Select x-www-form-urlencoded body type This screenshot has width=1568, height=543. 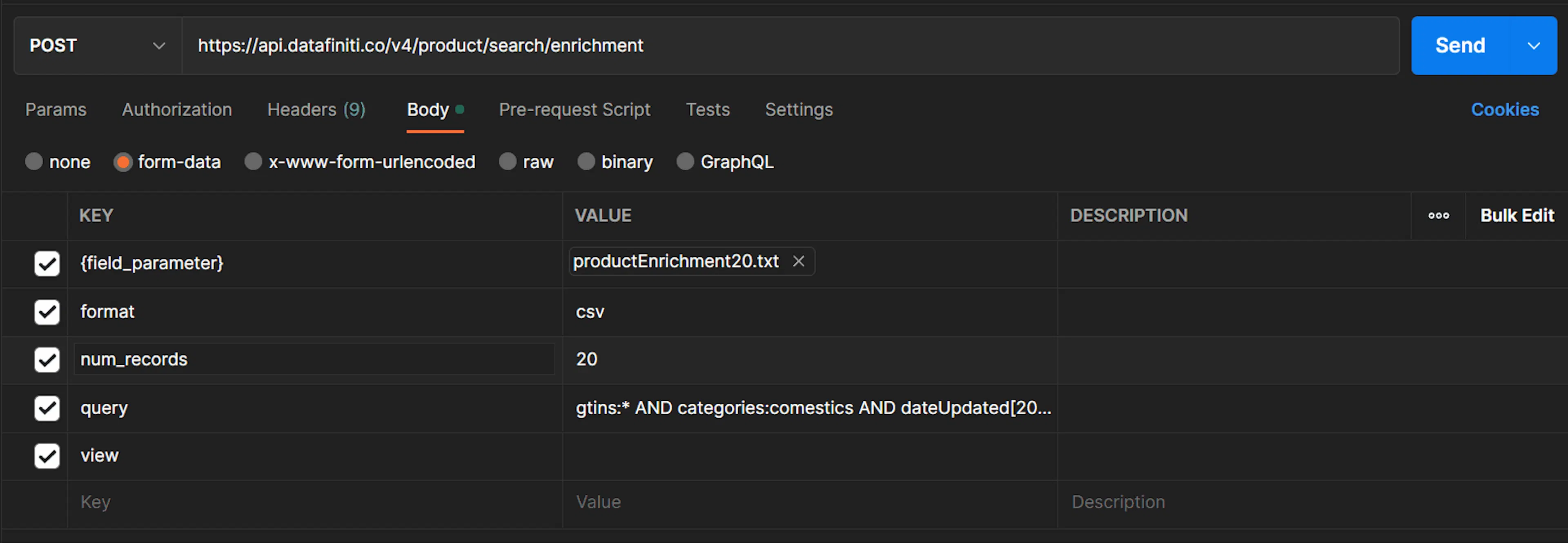253,161
